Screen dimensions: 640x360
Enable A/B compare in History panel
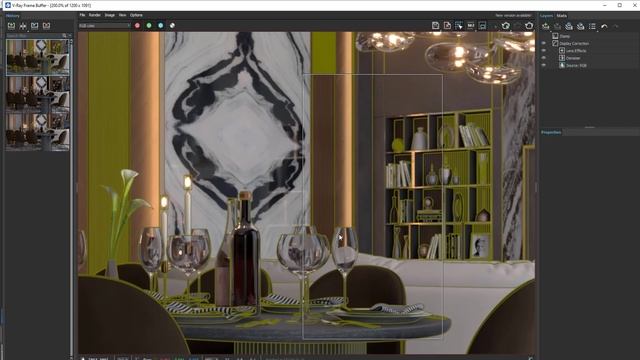click(23, 26)
